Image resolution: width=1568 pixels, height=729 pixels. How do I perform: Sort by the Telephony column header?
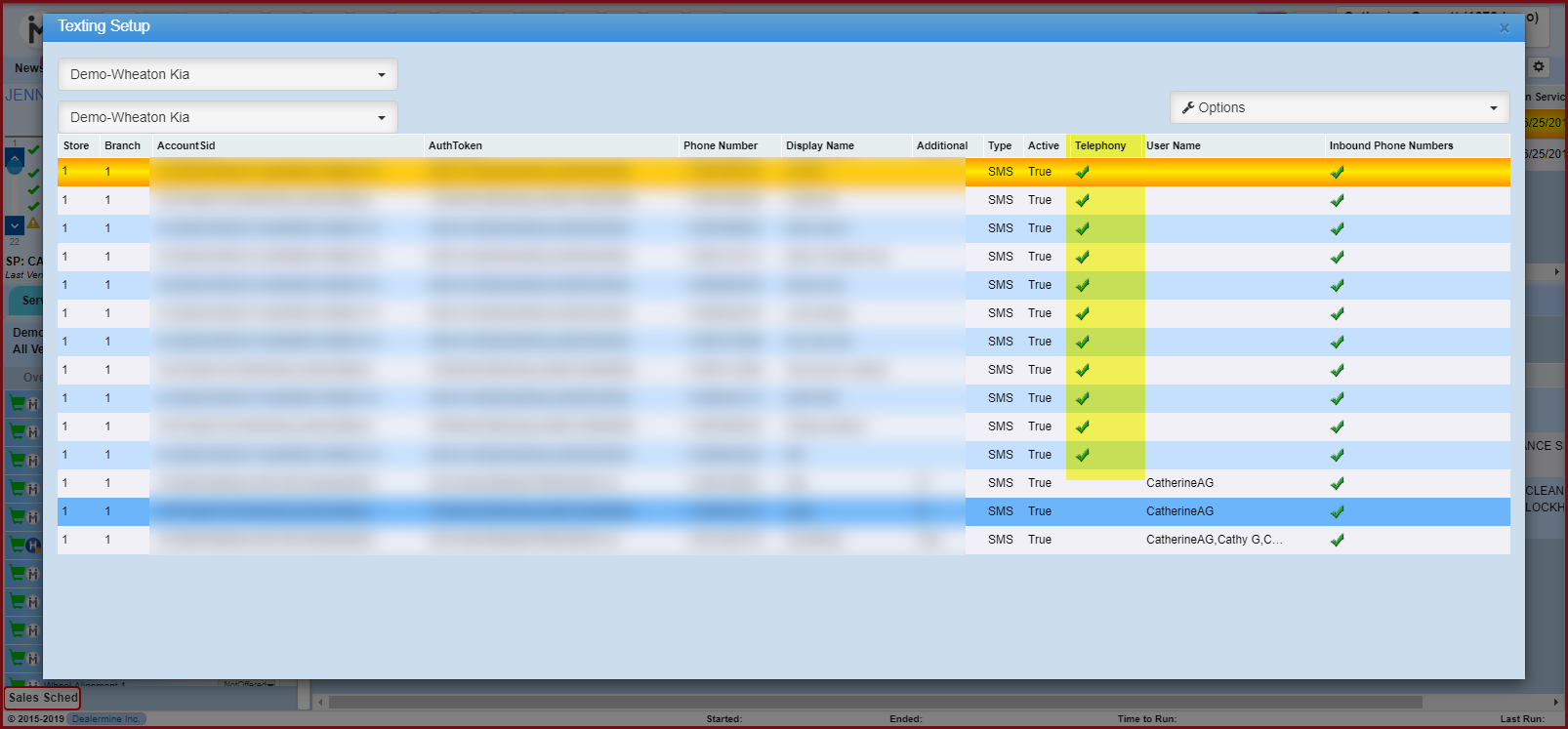tap(1100, 145)
